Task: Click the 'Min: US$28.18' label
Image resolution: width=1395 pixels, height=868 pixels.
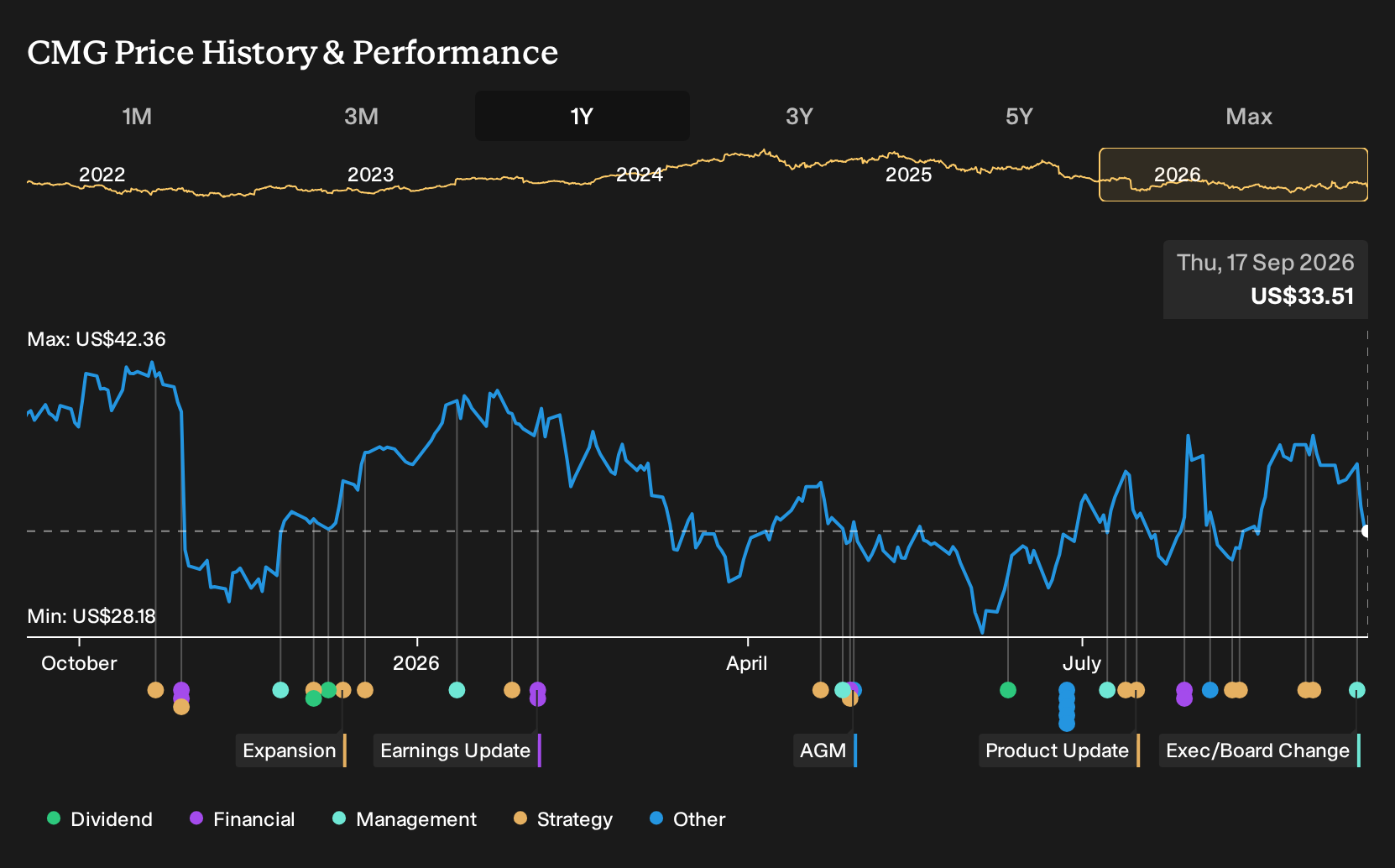Action: point(91,616)
